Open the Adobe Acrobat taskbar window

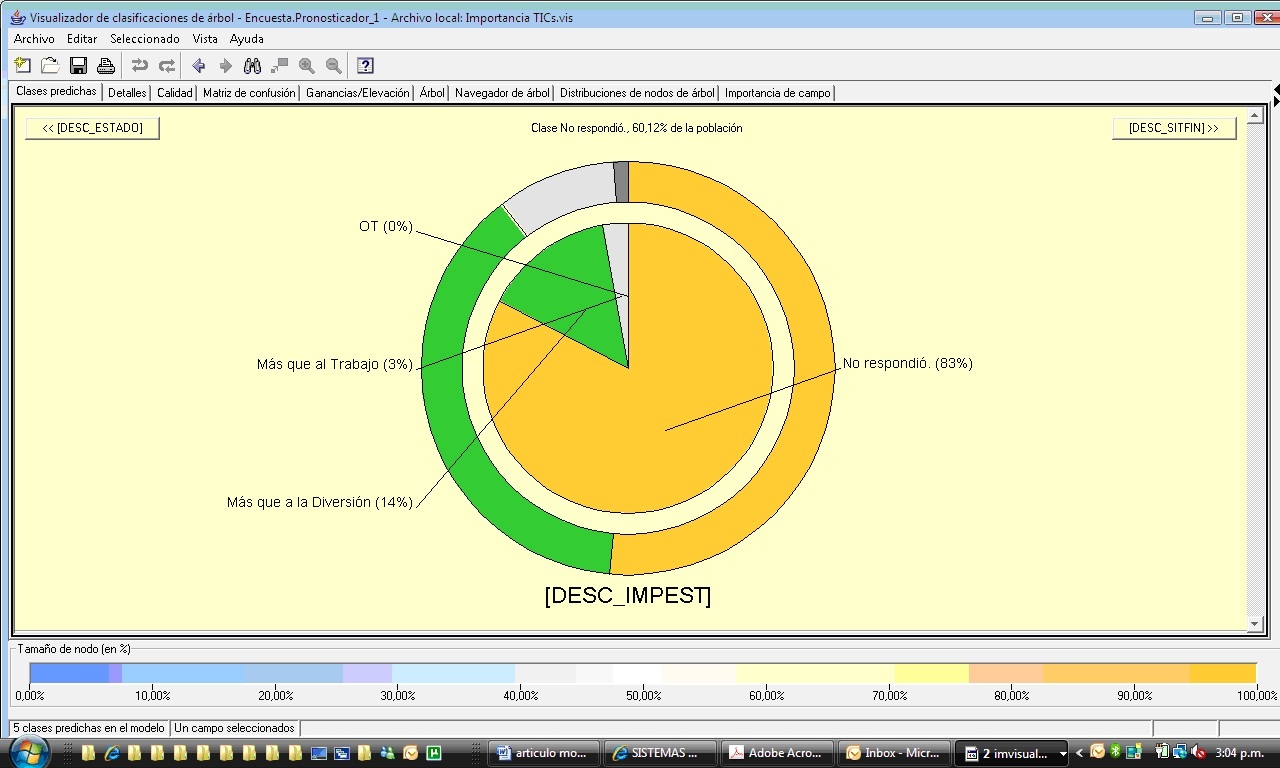(x=777, y=753)
